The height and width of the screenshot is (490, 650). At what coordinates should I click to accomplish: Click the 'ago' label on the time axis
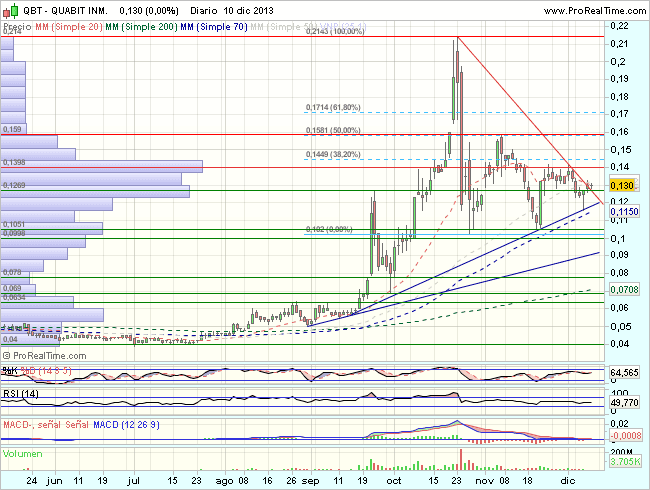[x=225, y=481]
